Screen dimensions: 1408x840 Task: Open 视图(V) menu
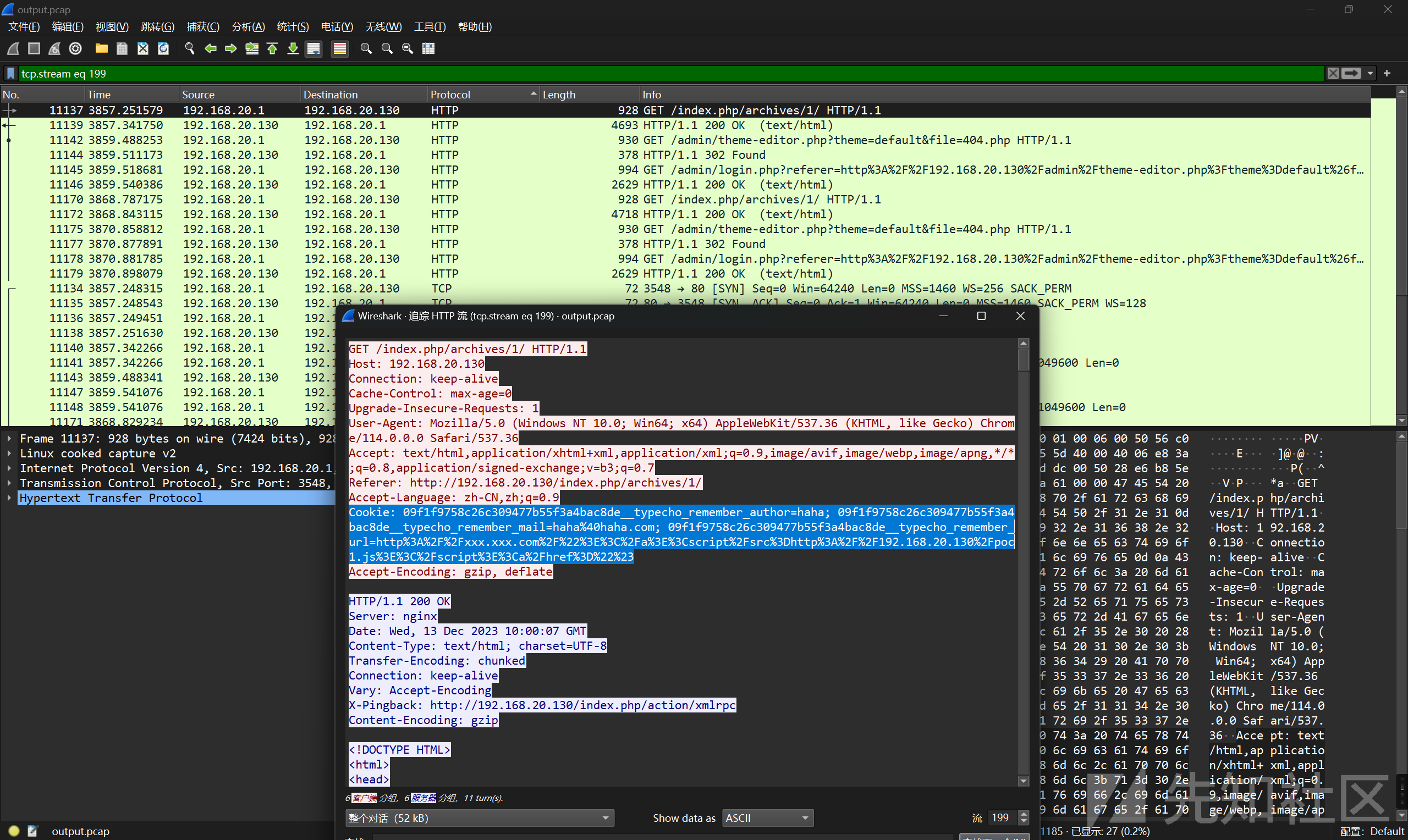pyautogui.click(x=112, y=26)
